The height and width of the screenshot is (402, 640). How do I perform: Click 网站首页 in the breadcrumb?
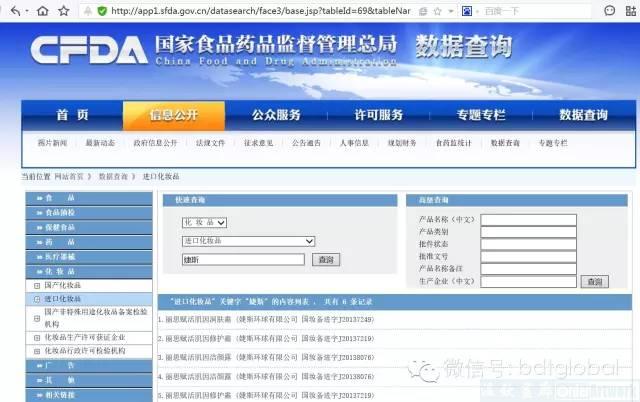(x=69, y=177)
